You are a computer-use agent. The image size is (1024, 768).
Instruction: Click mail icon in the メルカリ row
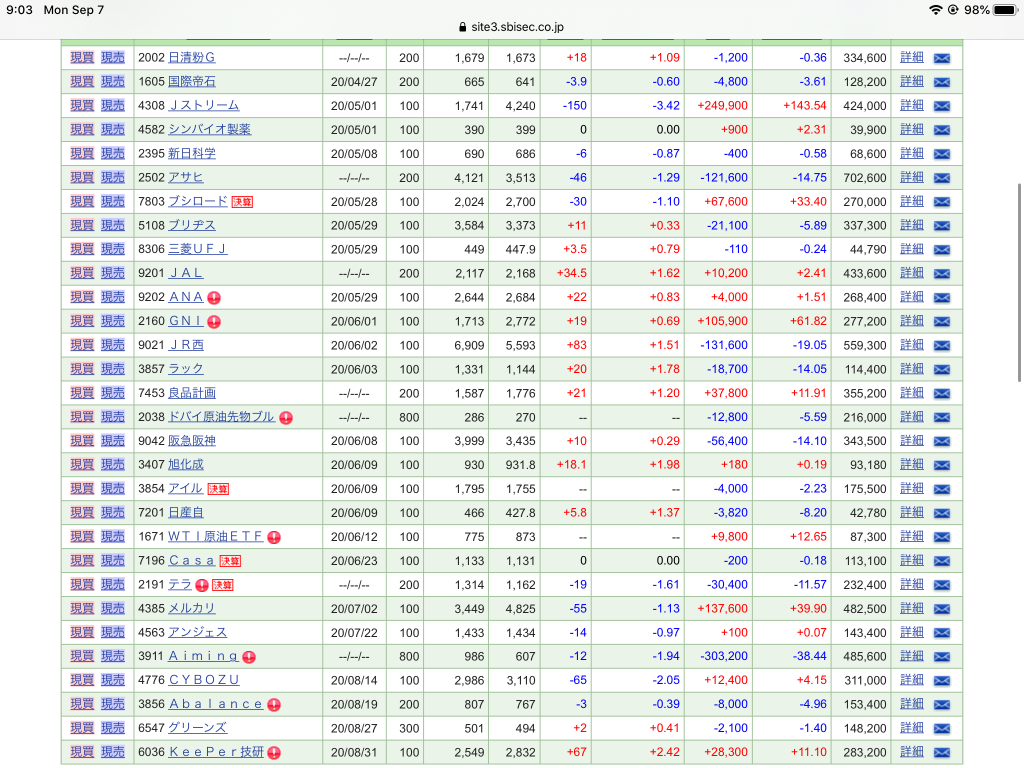[941, 609]
